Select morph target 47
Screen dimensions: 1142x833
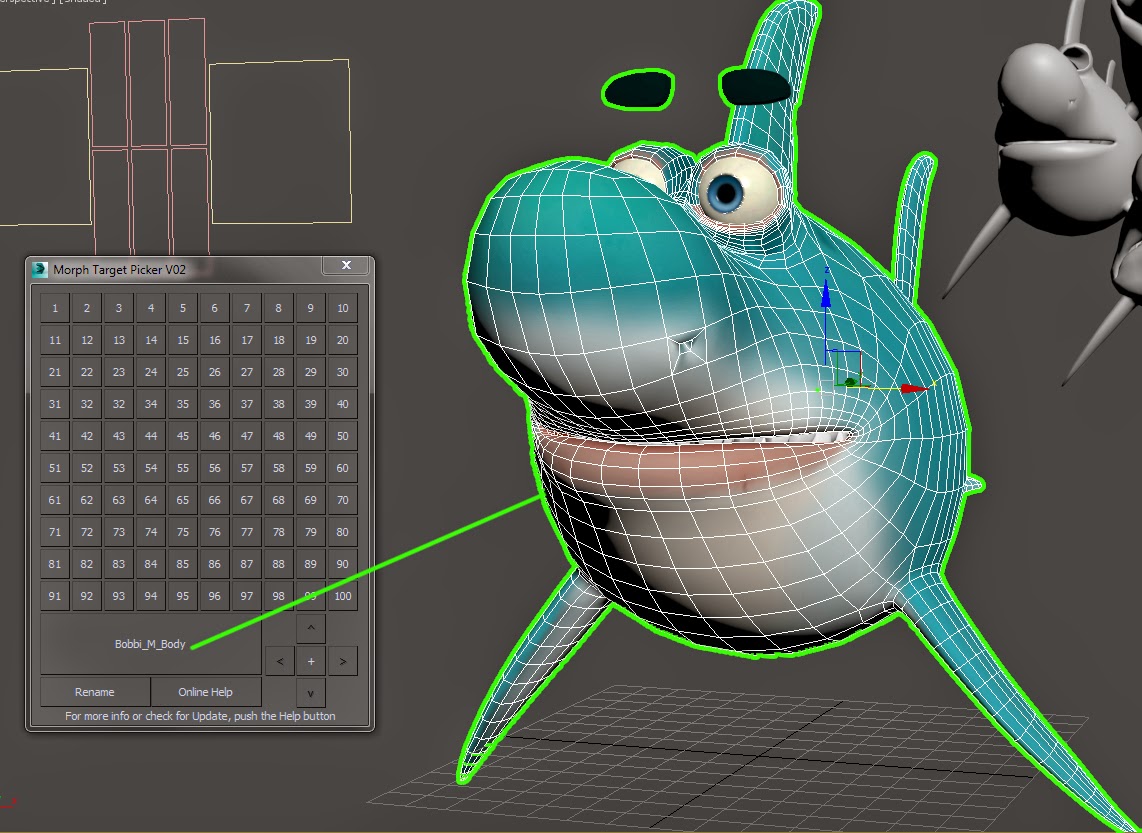[247, 436]
